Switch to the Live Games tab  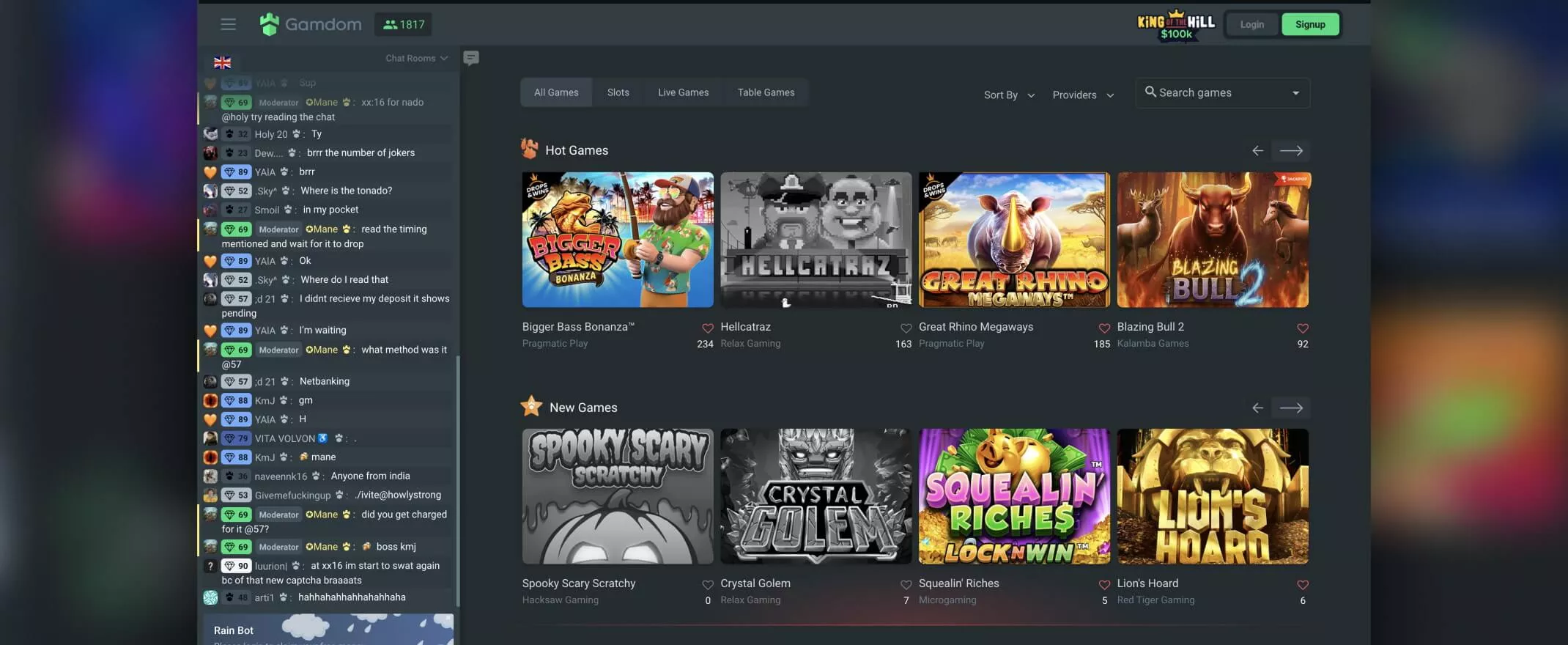[683, 92]
